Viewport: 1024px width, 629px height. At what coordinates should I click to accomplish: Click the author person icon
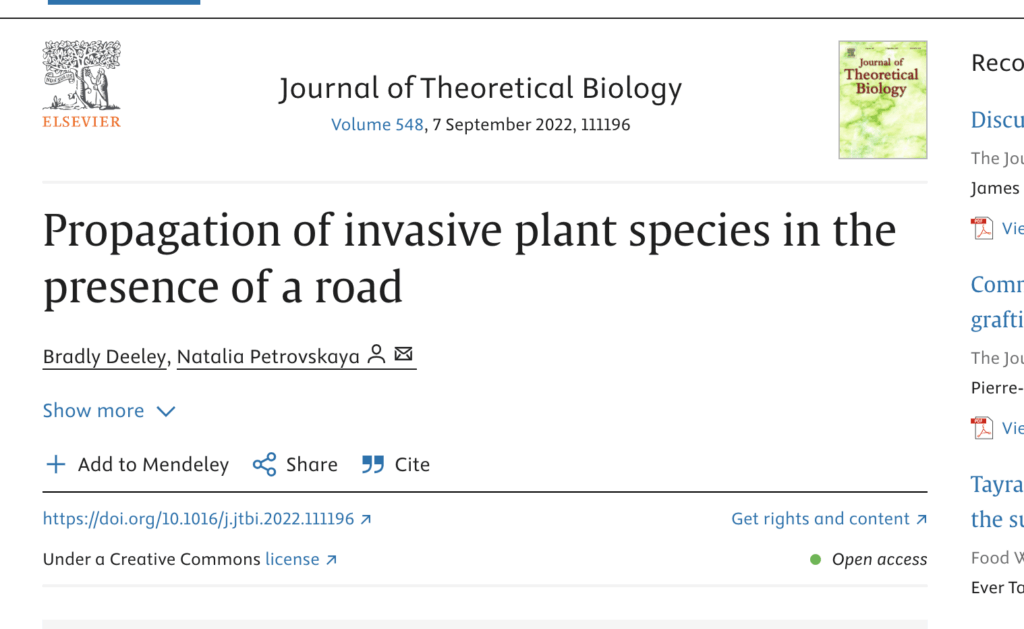pos(377,354)
